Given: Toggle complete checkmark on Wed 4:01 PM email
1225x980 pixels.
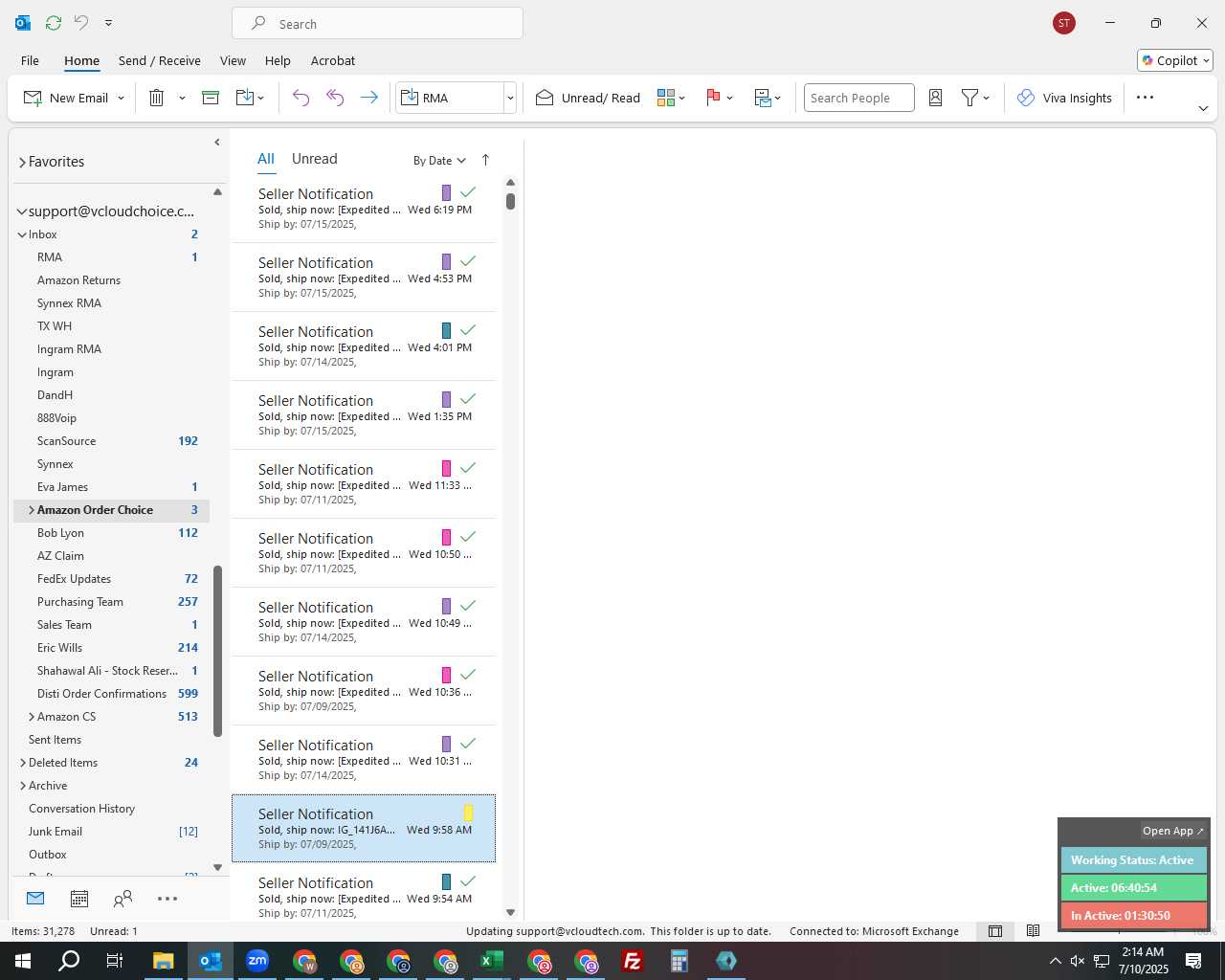Looking at the screenshot, I should click(x=468, y=330).
